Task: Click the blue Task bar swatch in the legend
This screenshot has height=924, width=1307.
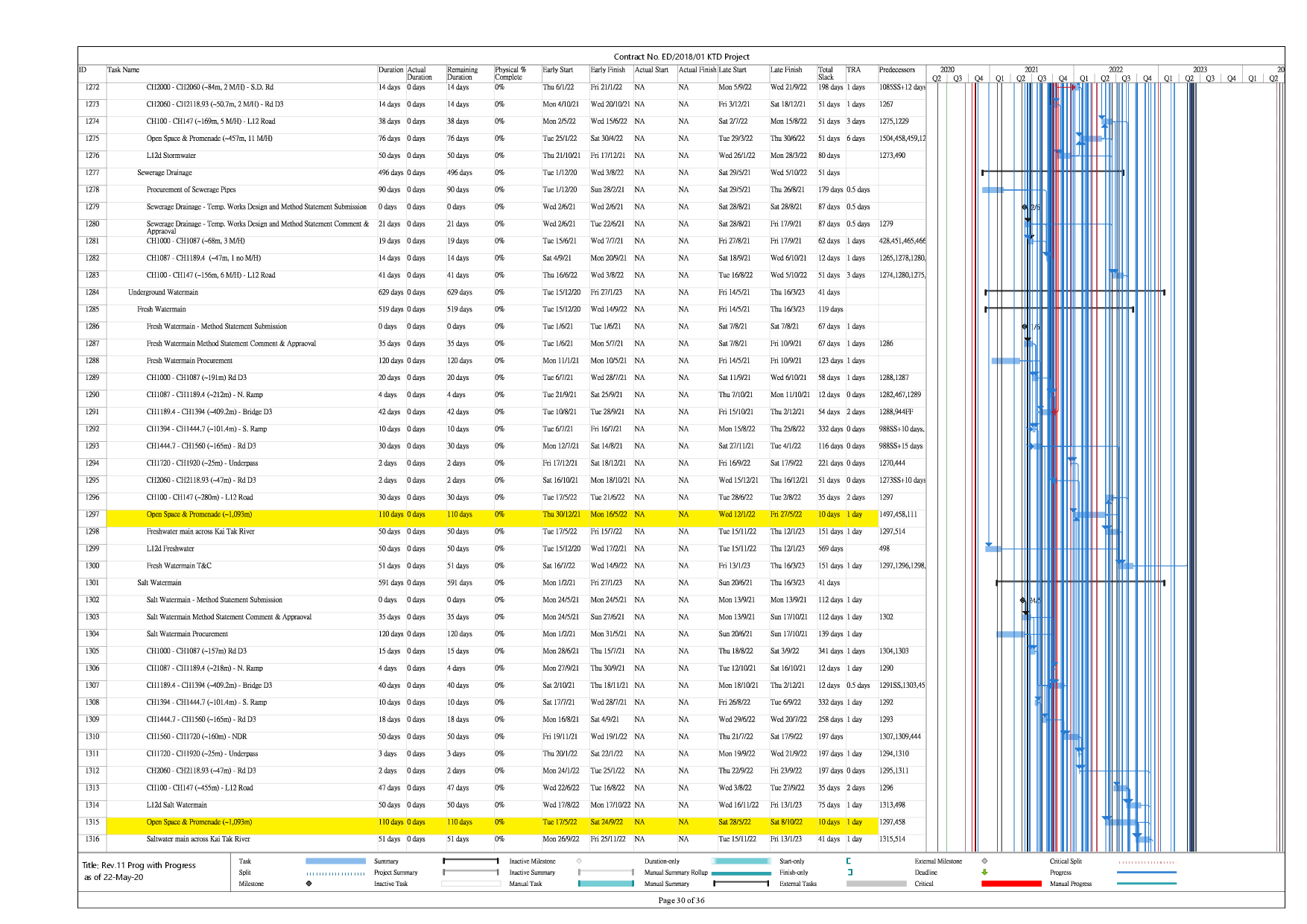Action: coord(335,861)
